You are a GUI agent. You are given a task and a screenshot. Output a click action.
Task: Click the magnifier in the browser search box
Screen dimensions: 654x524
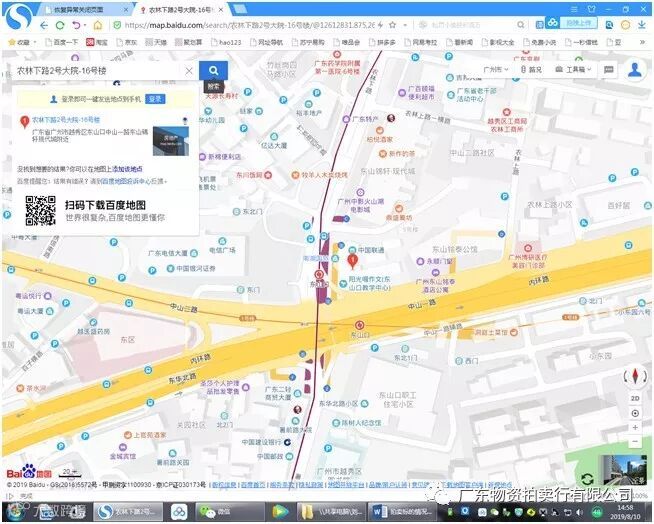[x=521, y=25]
